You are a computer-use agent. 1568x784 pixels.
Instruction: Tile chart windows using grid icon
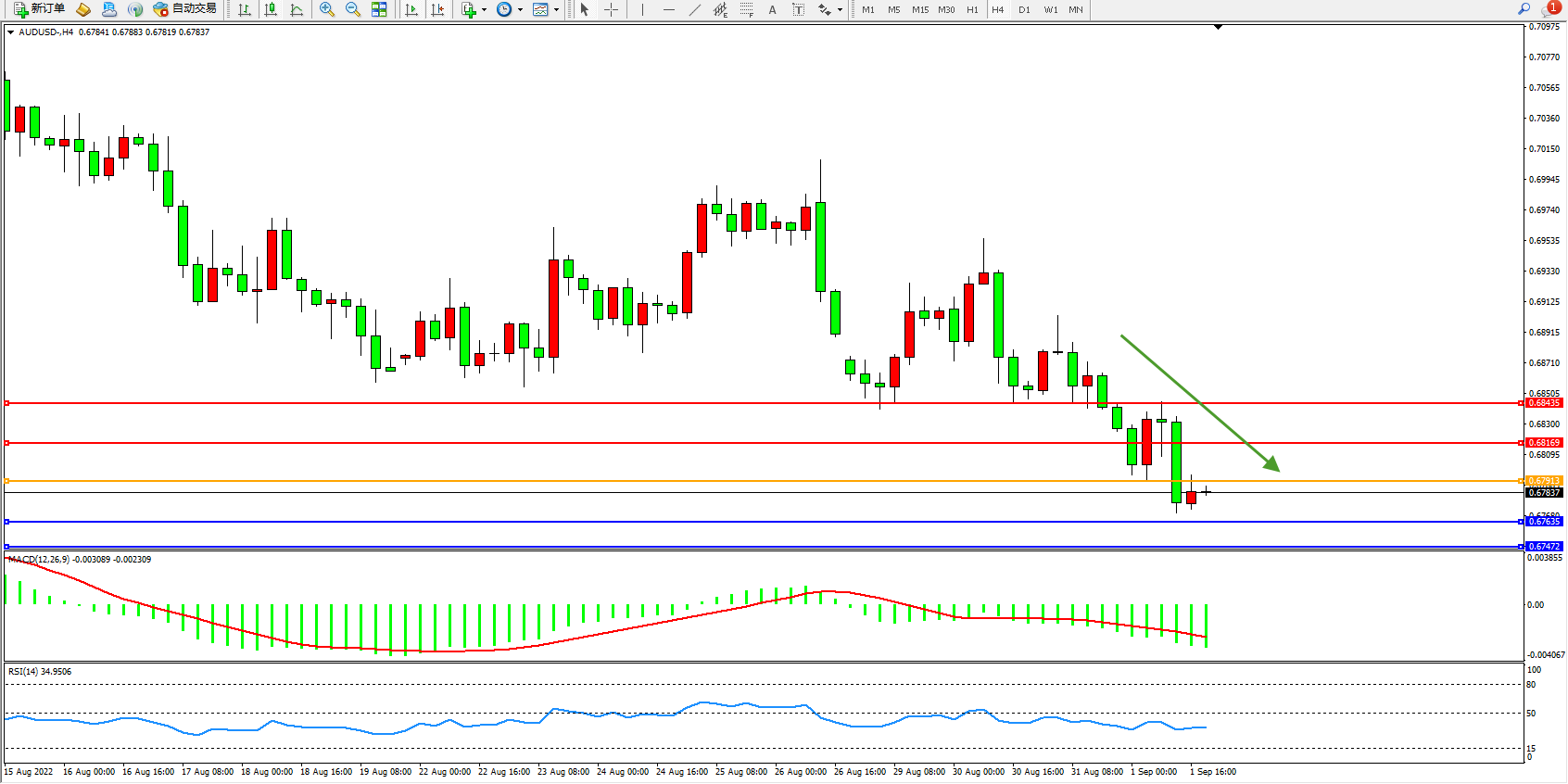pos(379,9)
